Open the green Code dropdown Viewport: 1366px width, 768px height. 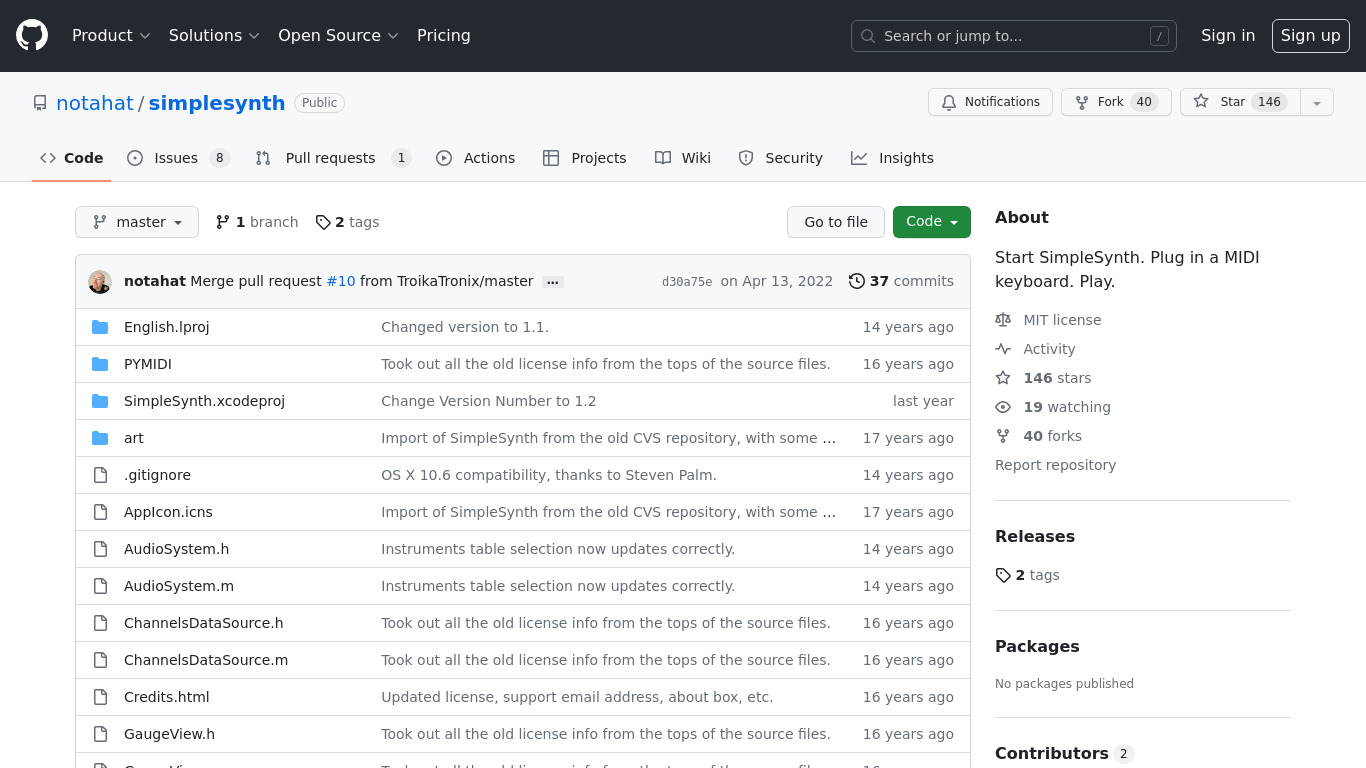(932, 222)
